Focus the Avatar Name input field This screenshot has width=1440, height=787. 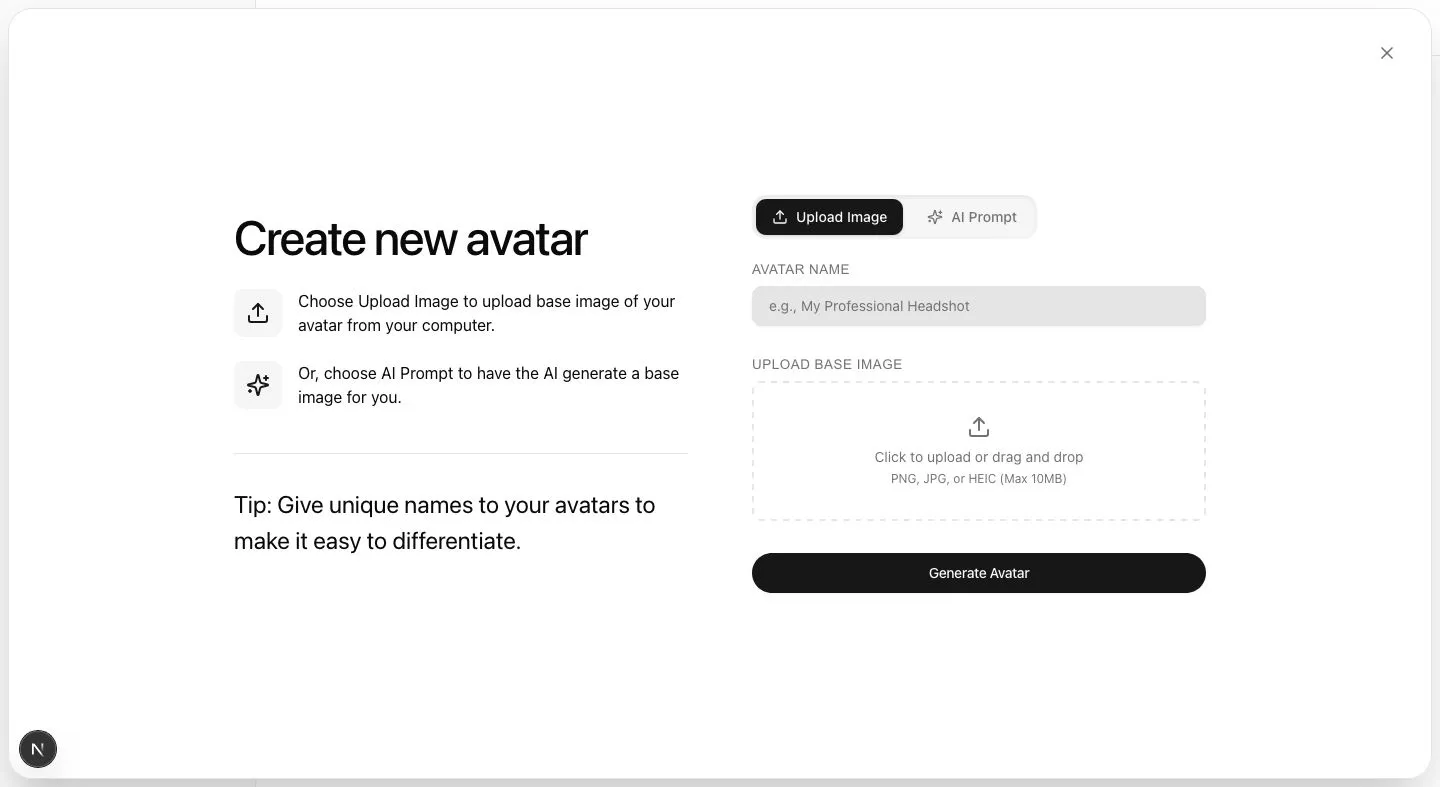click(x=978, y=306)
